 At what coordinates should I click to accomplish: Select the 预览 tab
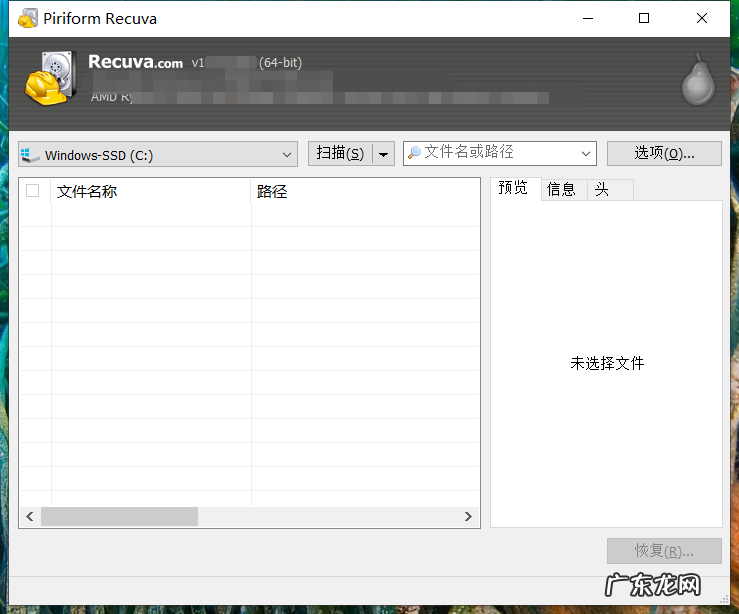(513, 188)
